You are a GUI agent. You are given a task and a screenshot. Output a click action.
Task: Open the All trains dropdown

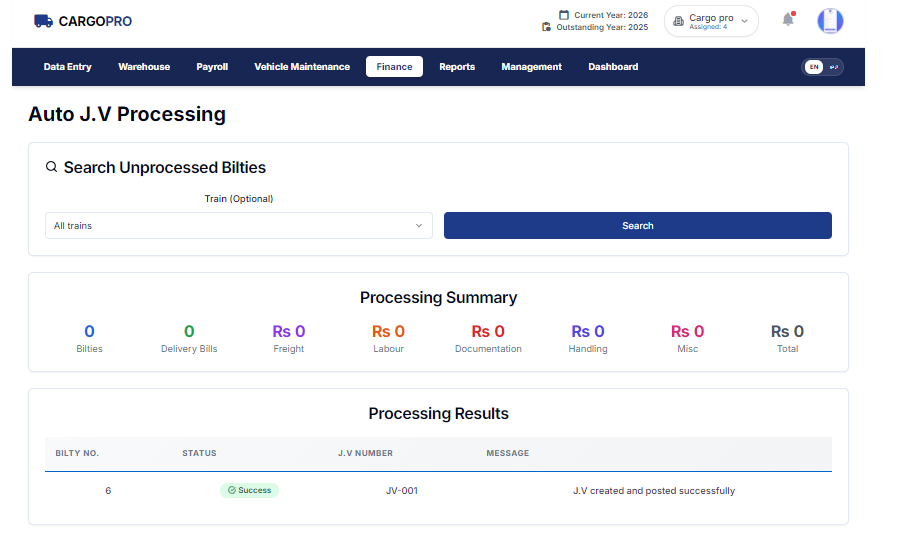tap(238, 225)
